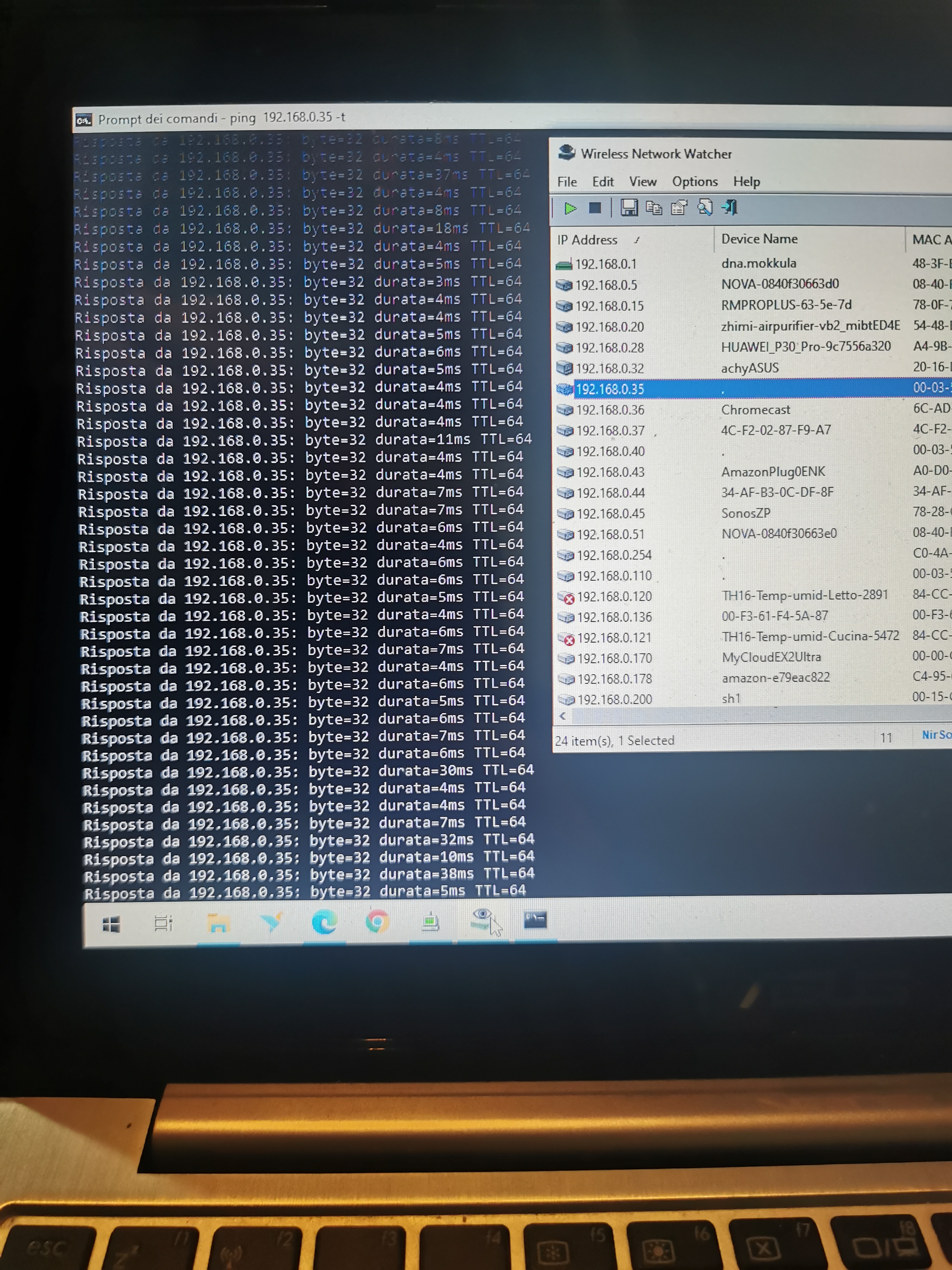Open the File menu
This screenshot has height=1270, width=952.
point(567,182)
